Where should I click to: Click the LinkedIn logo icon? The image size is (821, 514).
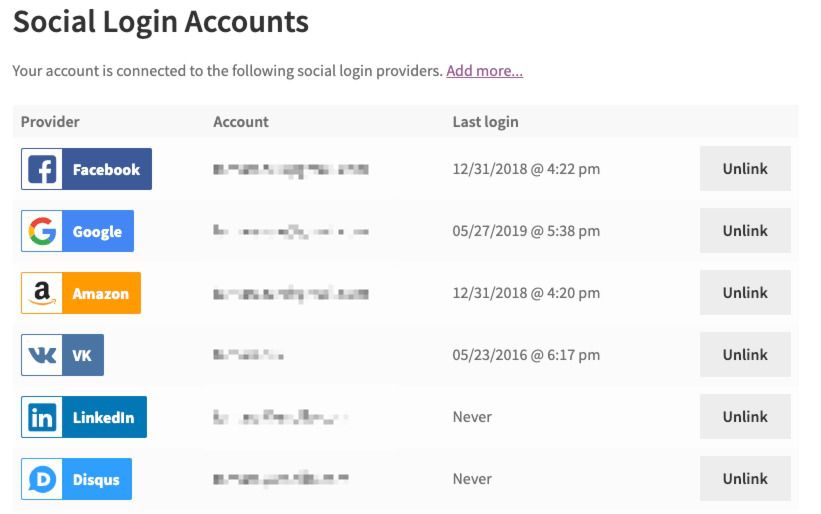tap(42, 418)
